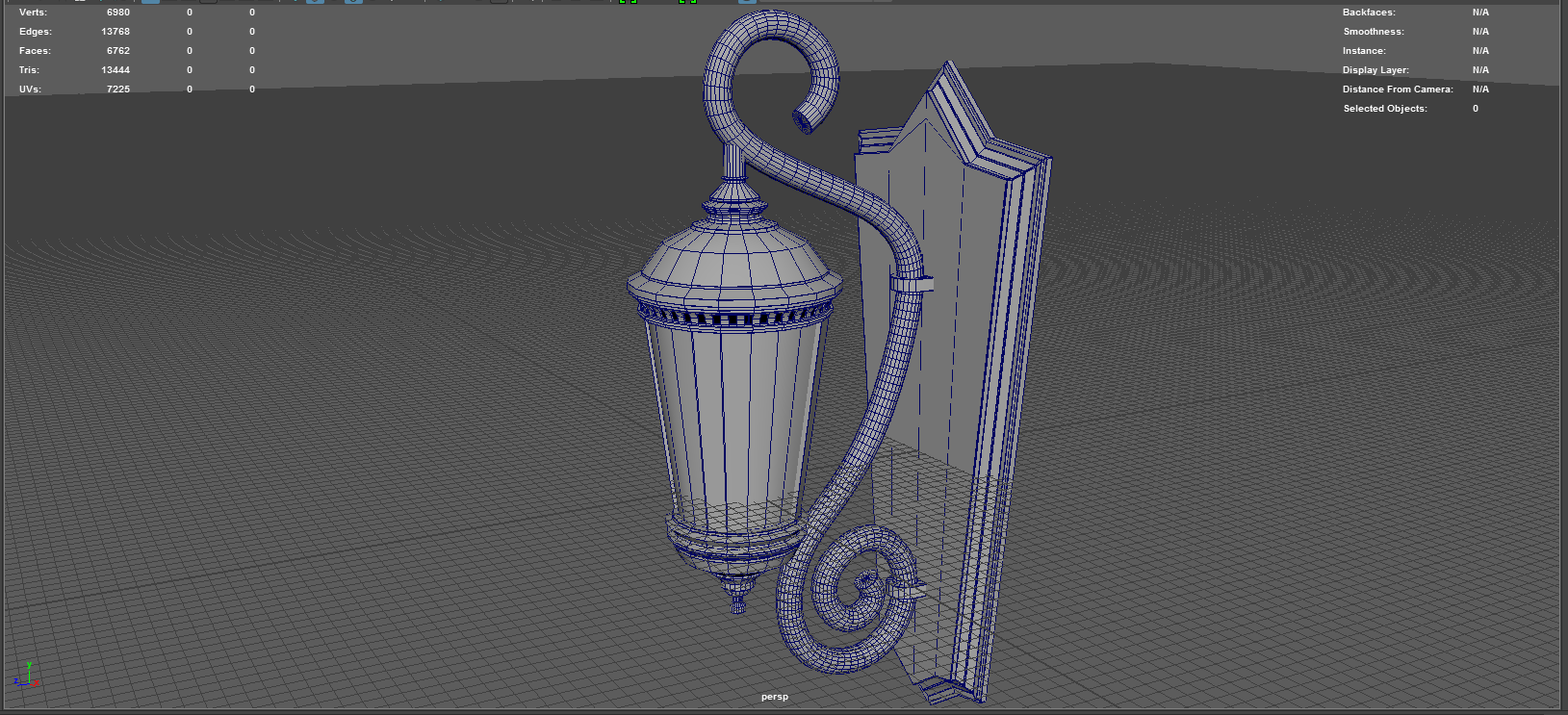Click the face count 6762
The image size is (1568, 715).
118,51
